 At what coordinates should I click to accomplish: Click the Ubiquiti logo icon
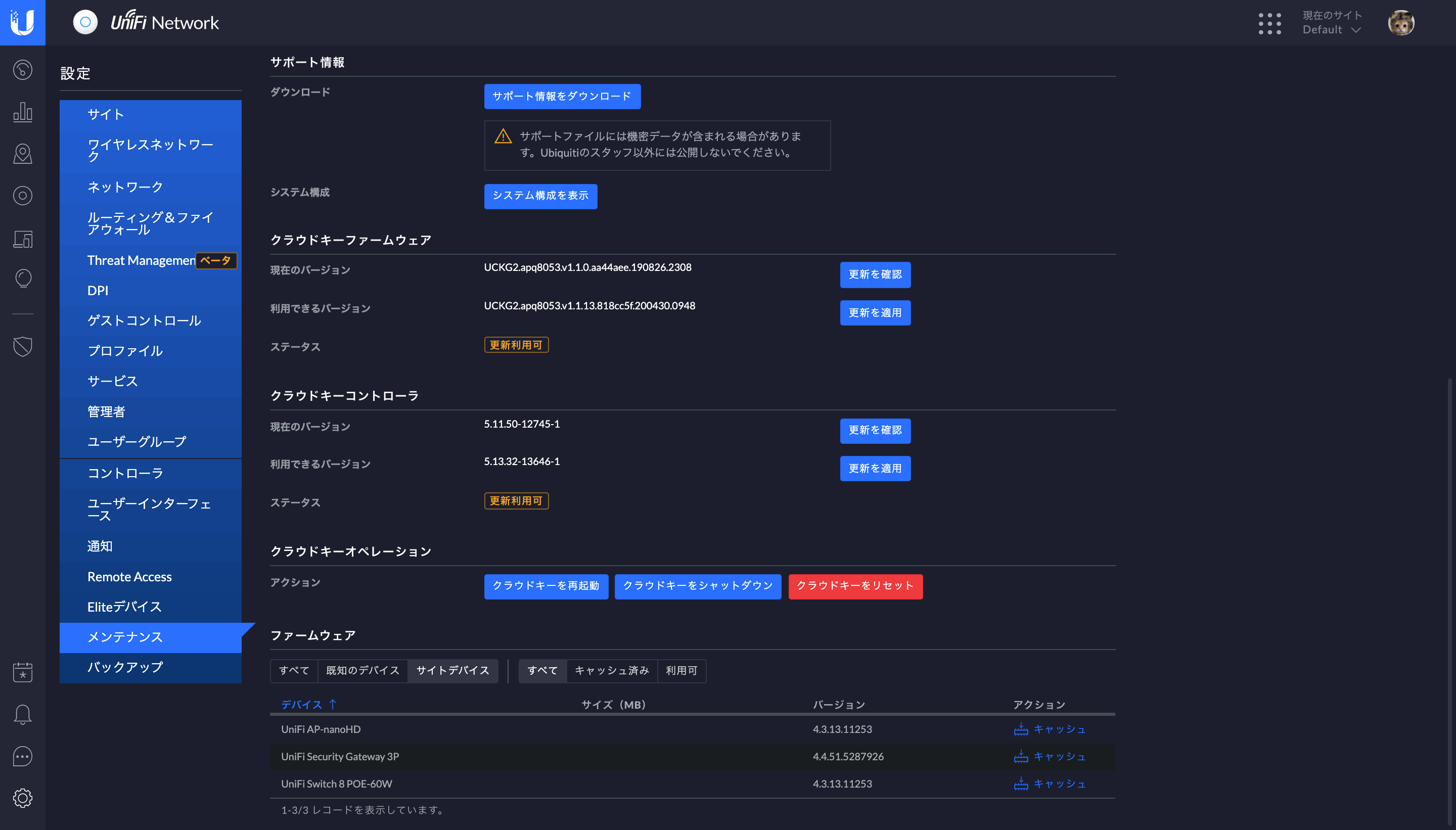click(23, 23)
